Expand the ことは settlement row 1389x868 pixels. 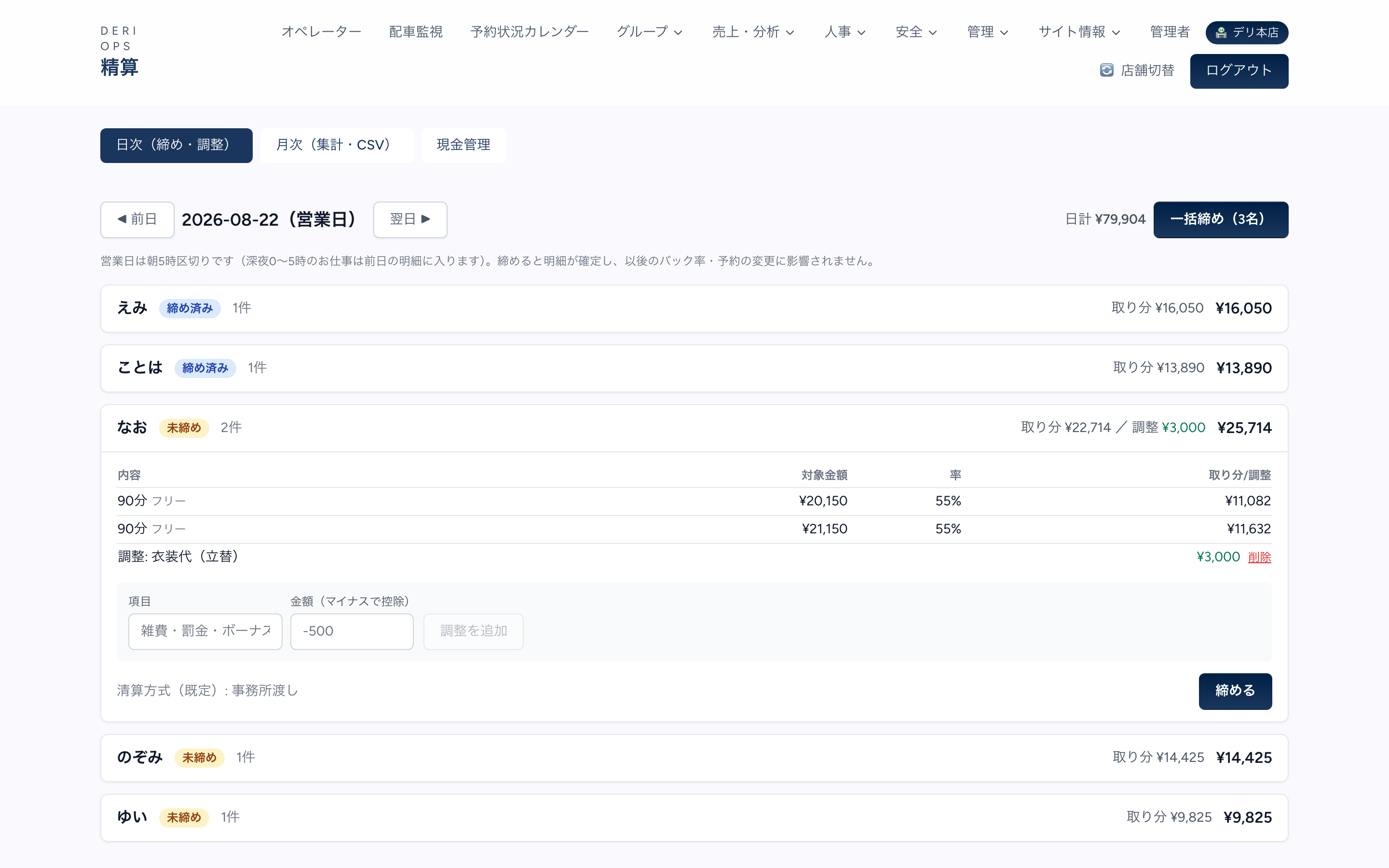coord(694,368)
